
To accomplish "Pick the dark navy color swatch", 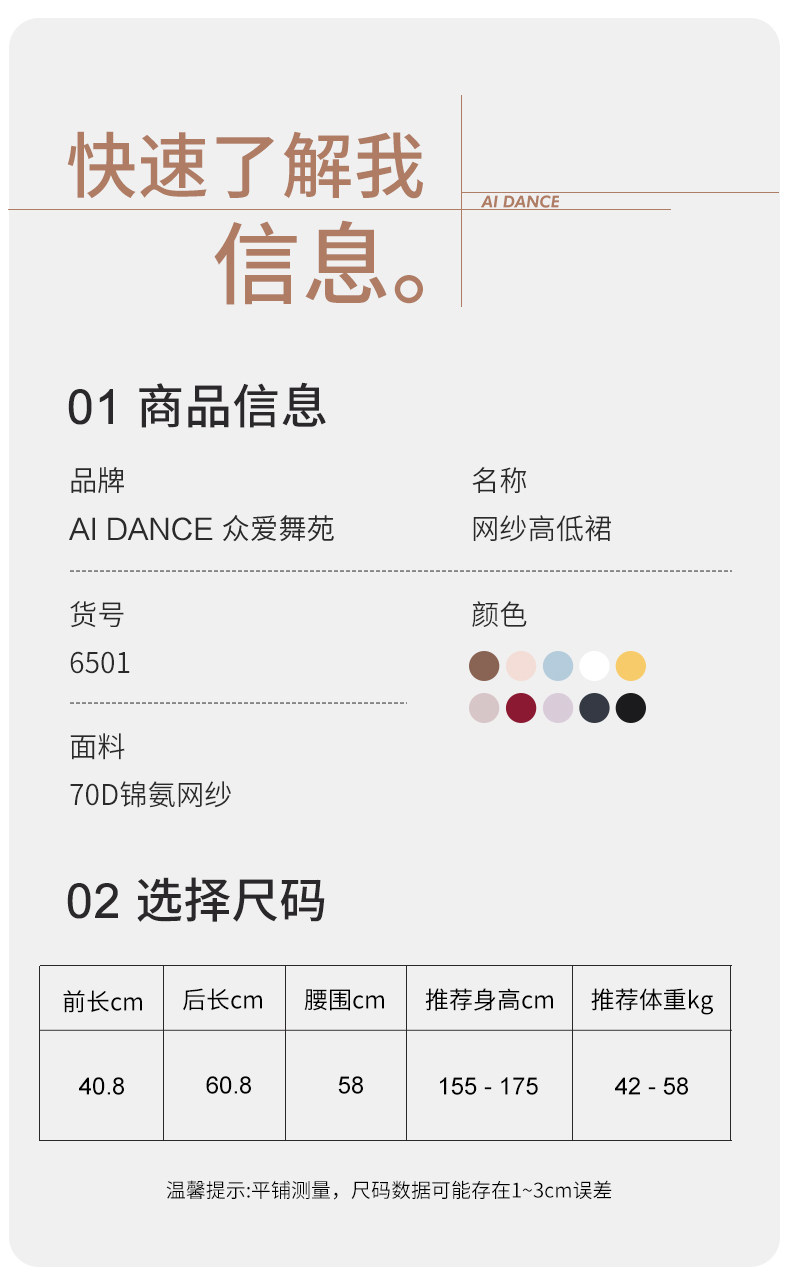I will [594, 708].
